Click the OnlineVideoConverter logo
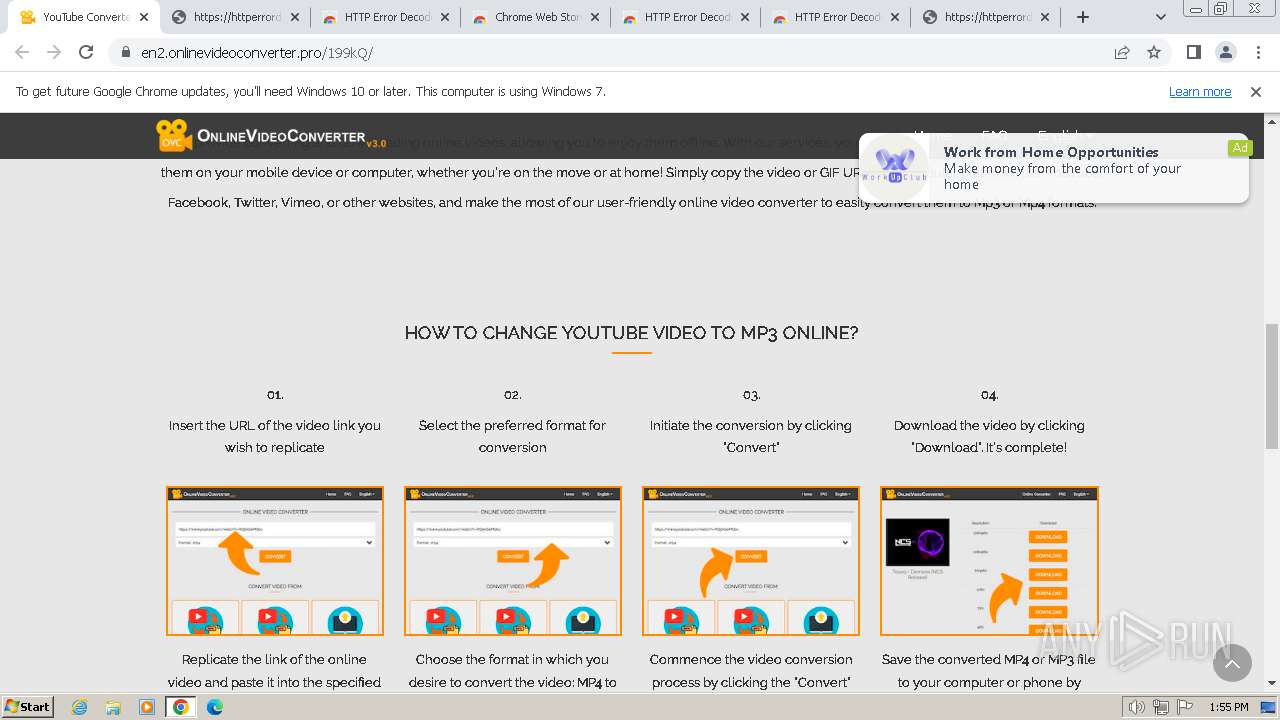Image resolution: width=1280 pixels, height=720 pixels. (270, 136)
